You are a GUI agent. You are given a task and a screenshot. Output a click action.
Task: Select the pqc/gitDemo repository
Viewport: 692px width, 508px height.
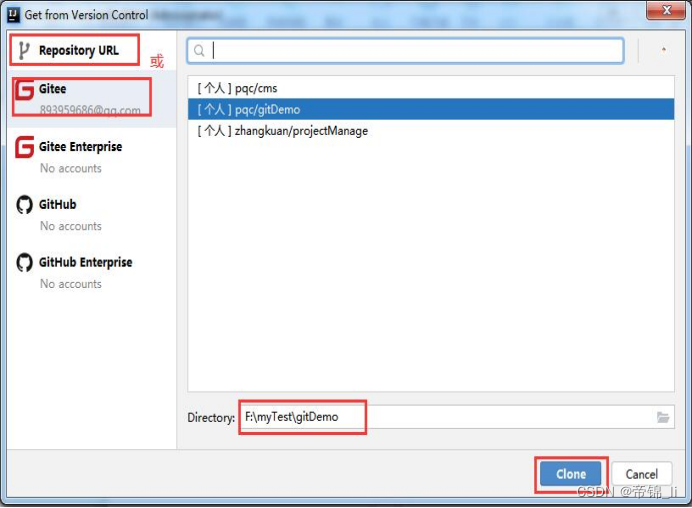(431, 109)
